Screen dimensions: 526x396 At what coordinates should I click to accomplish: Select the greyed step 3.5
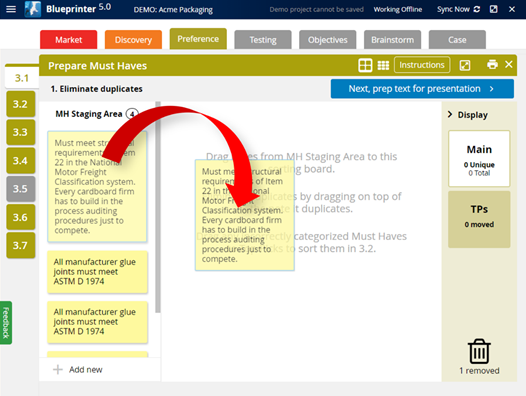[x=20, y=189]
